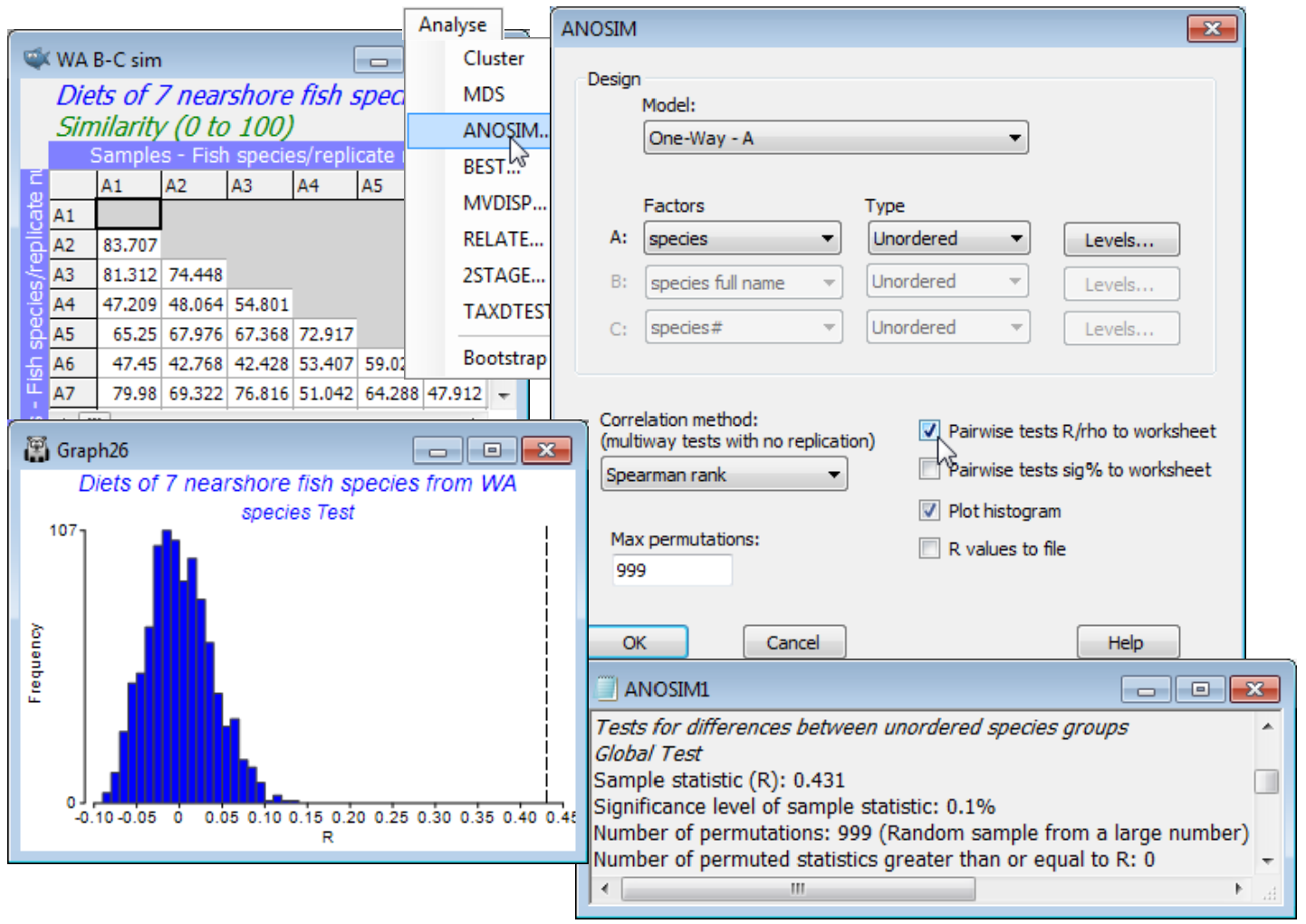This screenshot has width=1306, height=924.
Task: Click ANOSIM1 scroll right arrow
Action: pyautogui.click(x=1238, y=889)
